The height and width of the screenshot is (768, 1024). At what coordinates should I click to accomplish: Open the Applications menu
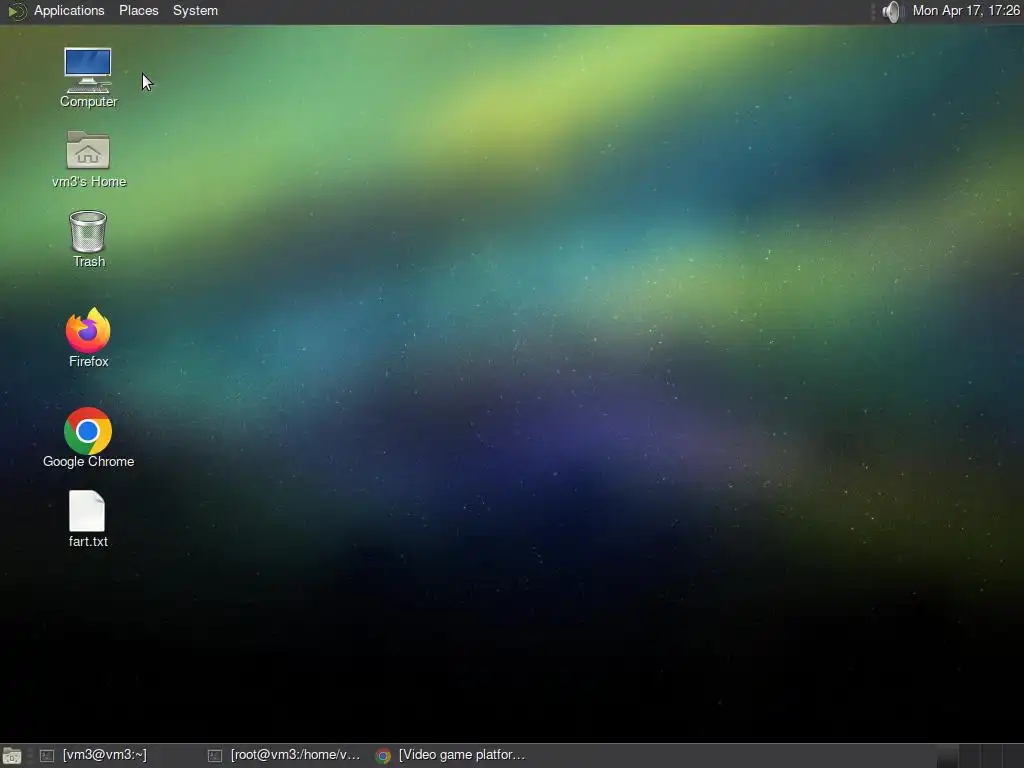pyautogui.click(x=69, y=10)
